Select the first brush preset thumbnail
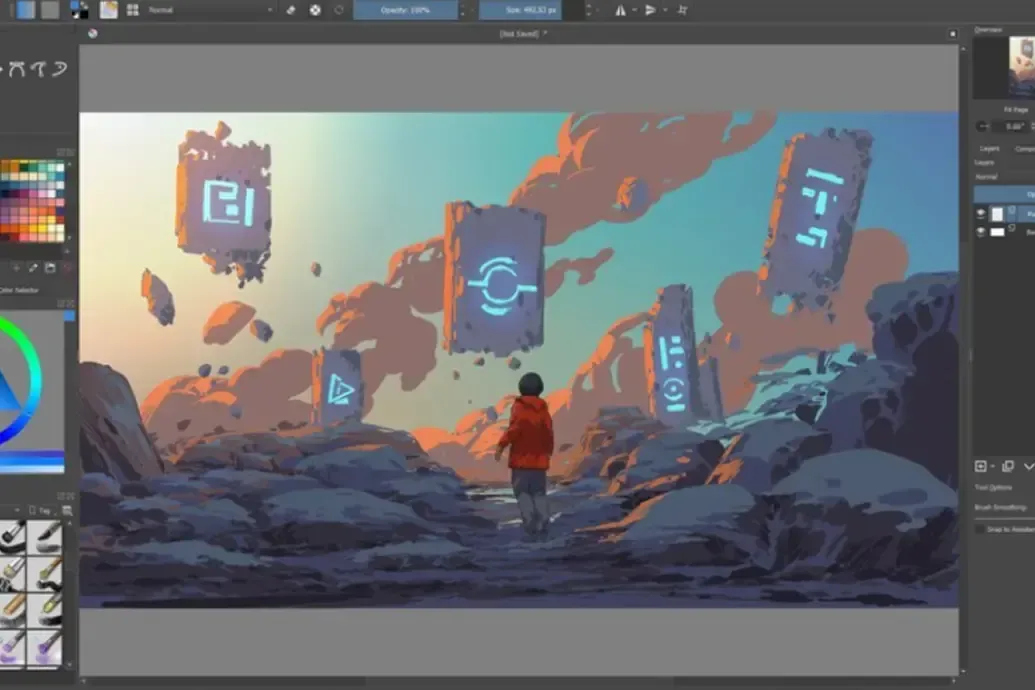This screenshot has height=690, width=1035. pyautogui.click(x=12, y=537)
